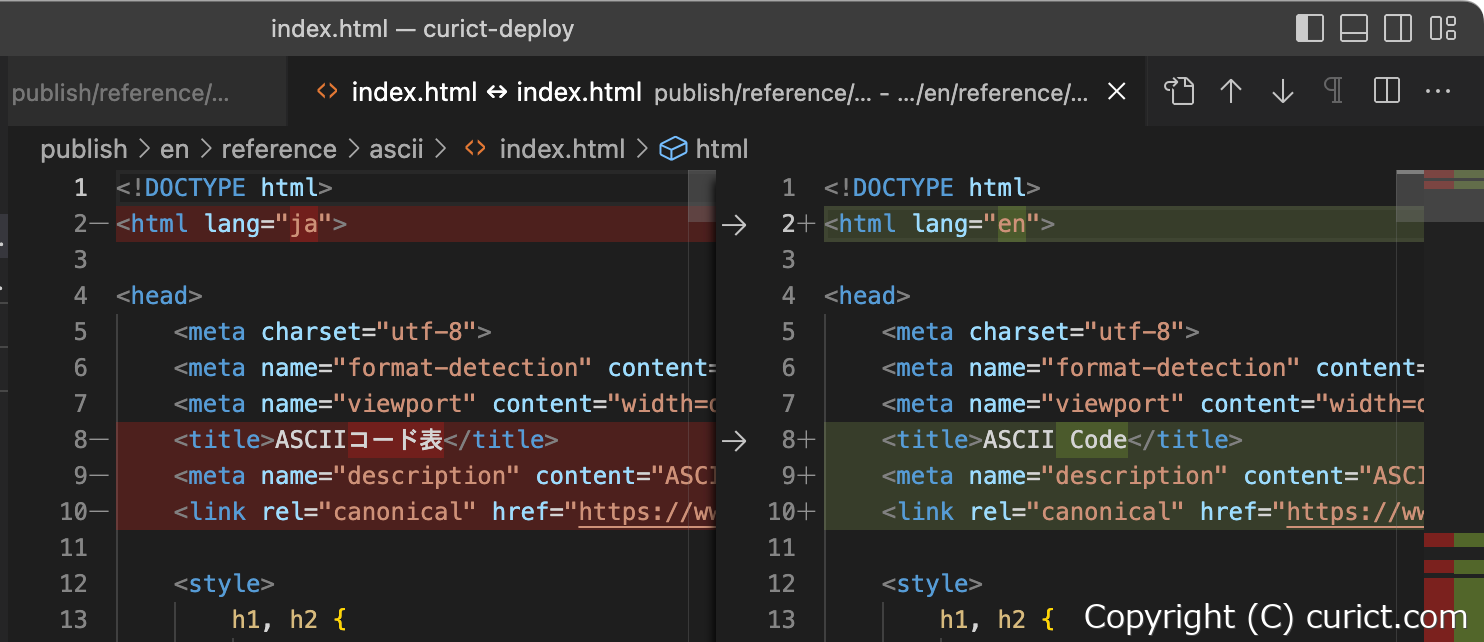
Task: Click the <style> tag in the left pane
Action: click(224, 584)
